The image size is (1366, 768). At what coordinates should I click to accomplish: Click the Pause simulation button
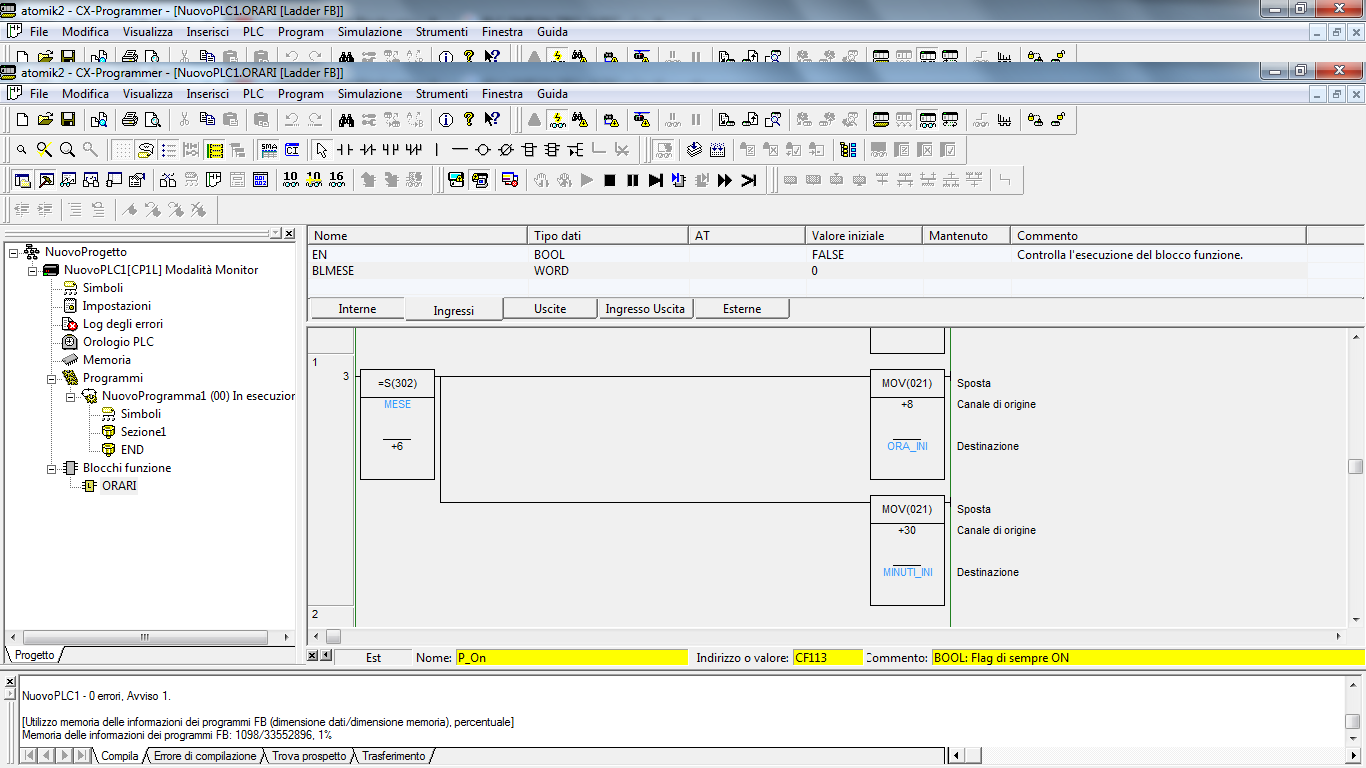click(x=632, y=180)
